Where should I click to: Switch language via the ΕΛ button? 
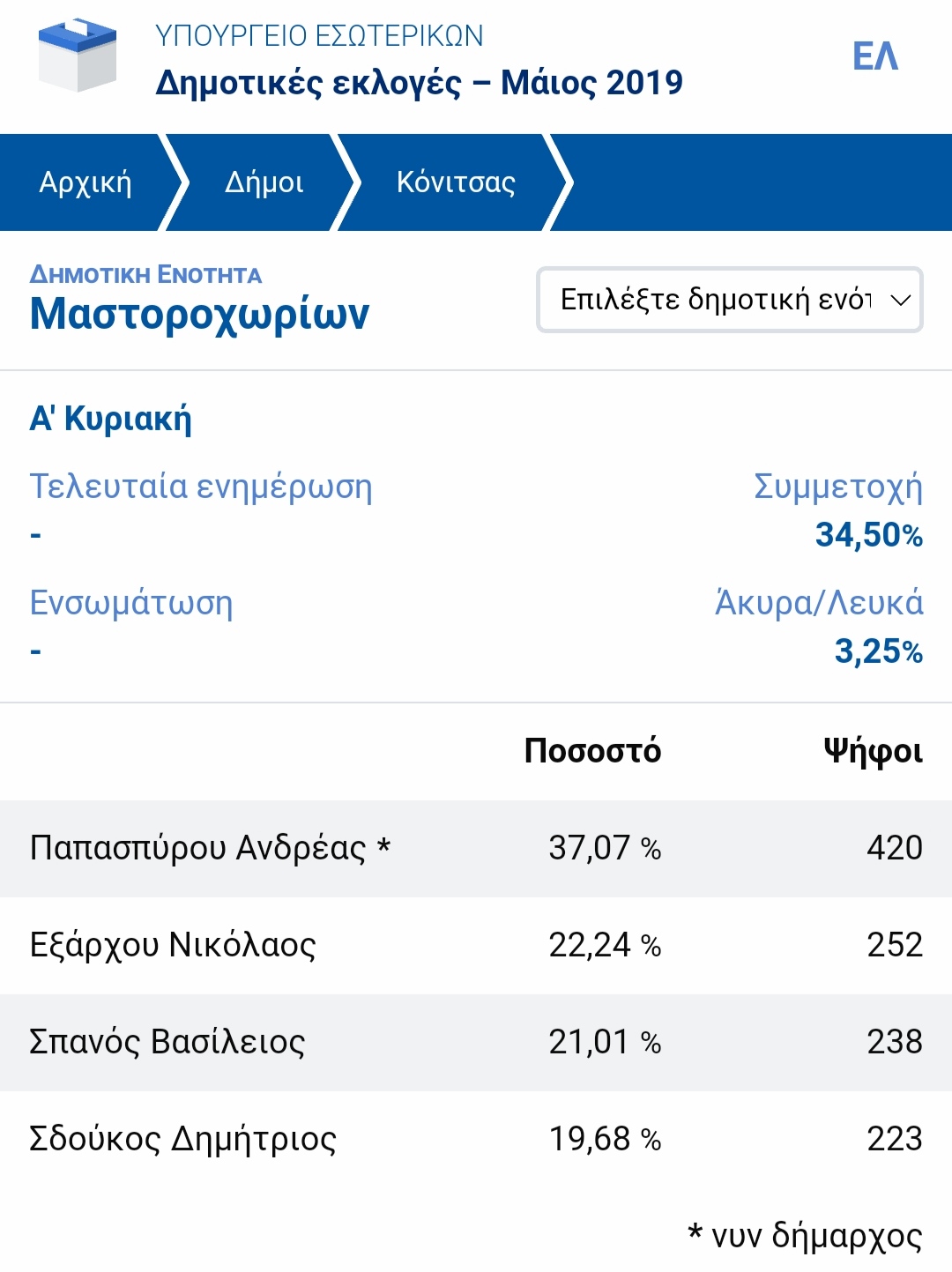[x=874, y=57]
